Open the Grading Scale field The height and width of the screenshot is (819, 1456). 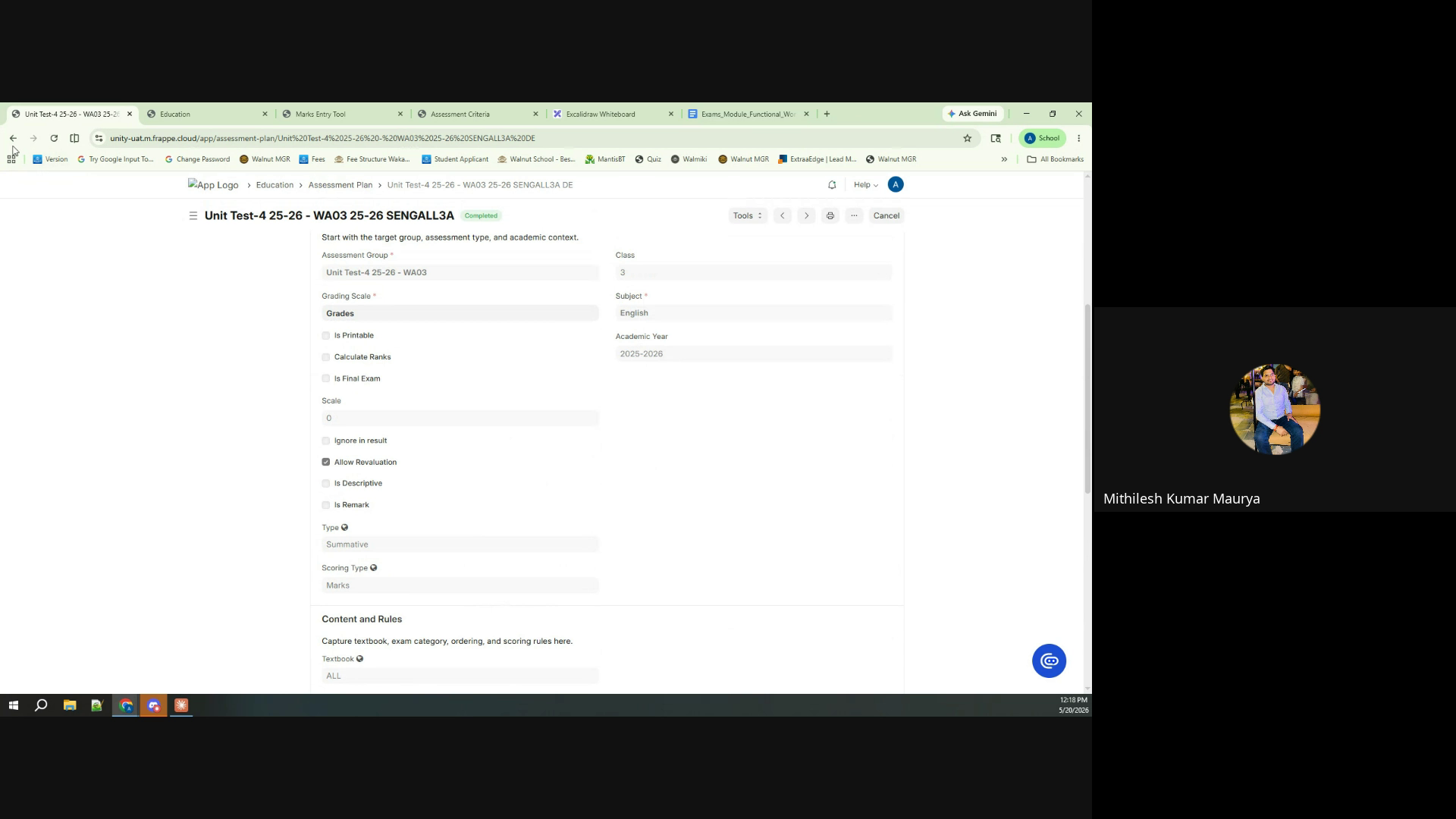pyautogui.click(x=460, y=313)
